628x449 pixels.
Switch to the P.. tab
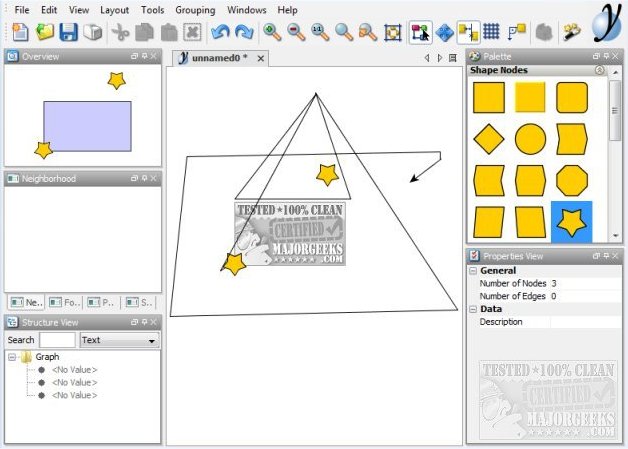click(101, 302)
